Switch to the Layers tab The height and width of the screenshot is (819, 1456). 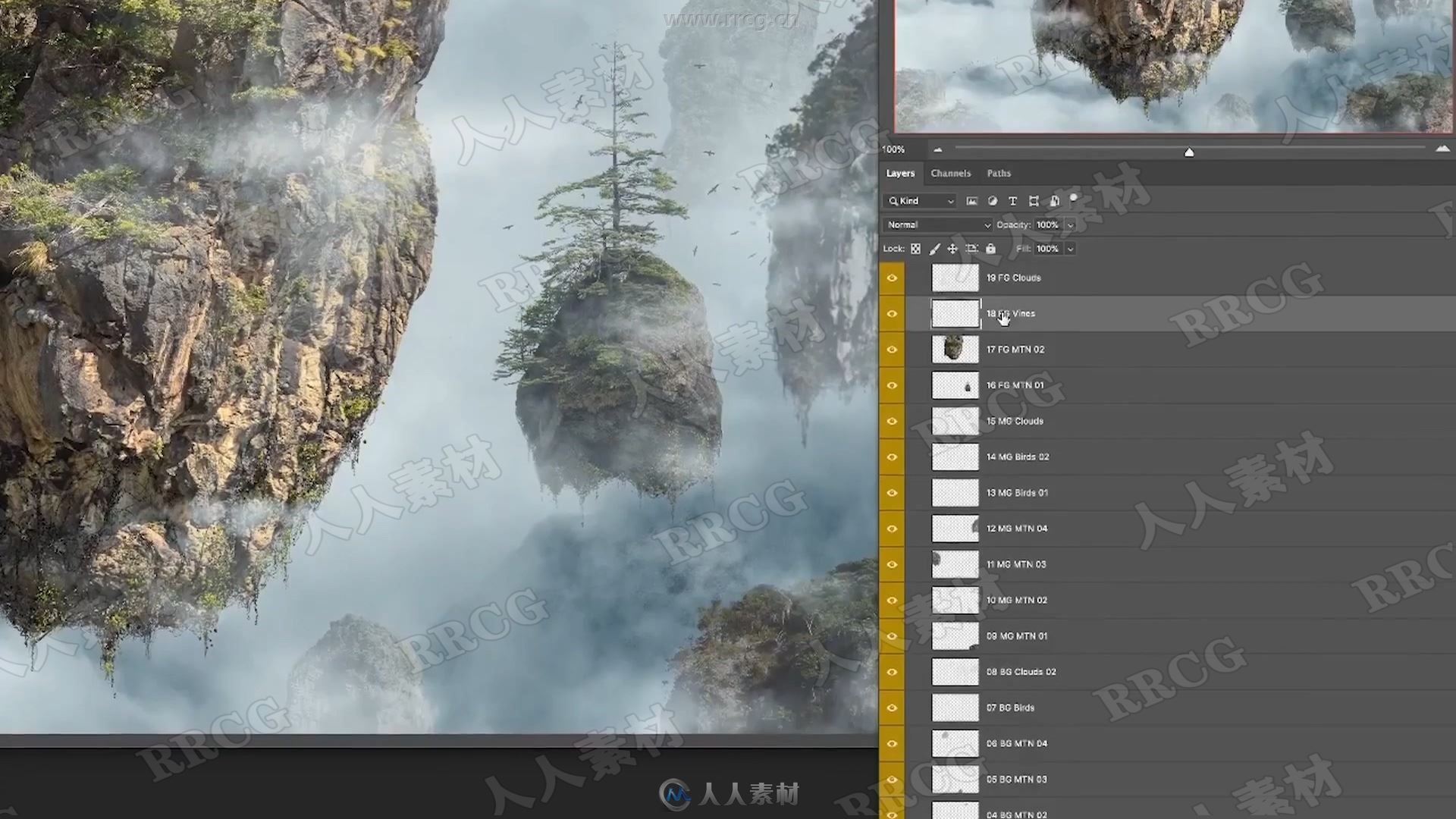coord(900,174)
